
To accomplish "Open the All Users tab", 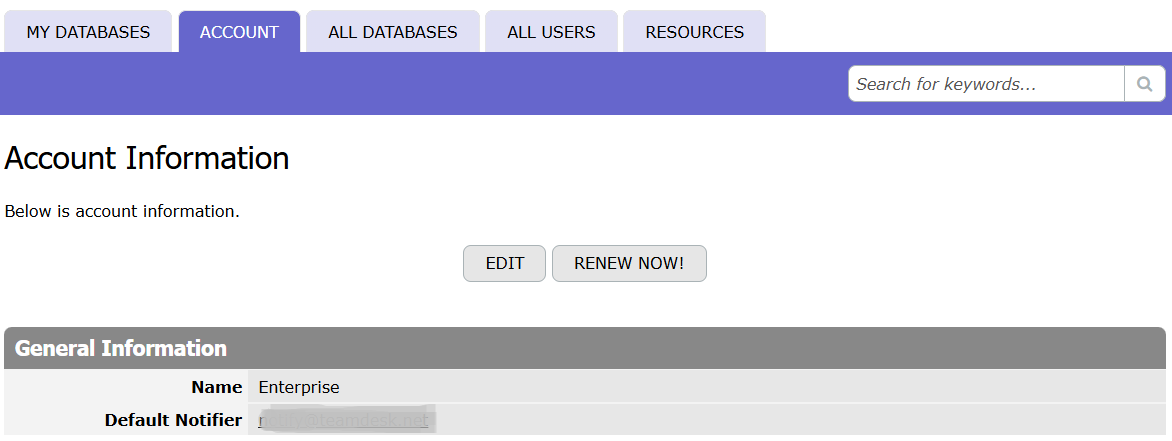I will (552, 32).
